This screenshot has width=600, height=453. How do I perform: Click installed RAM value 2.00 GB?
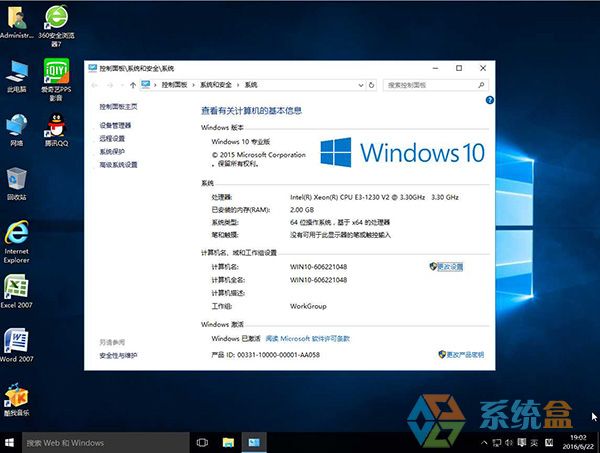[302, 210]
